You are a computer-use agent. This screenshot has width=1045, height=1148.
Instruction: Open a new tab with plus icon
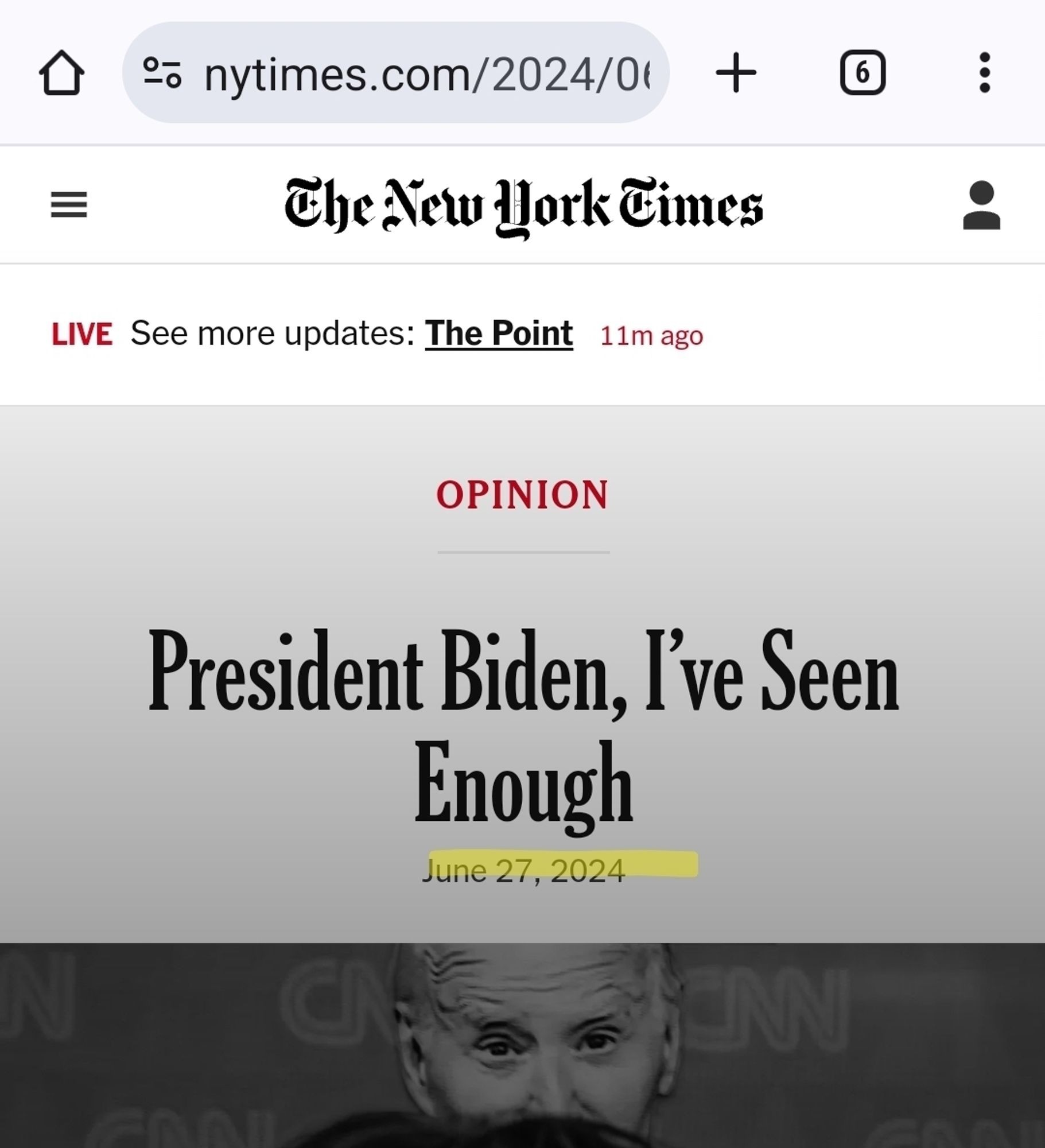(736, 73)
